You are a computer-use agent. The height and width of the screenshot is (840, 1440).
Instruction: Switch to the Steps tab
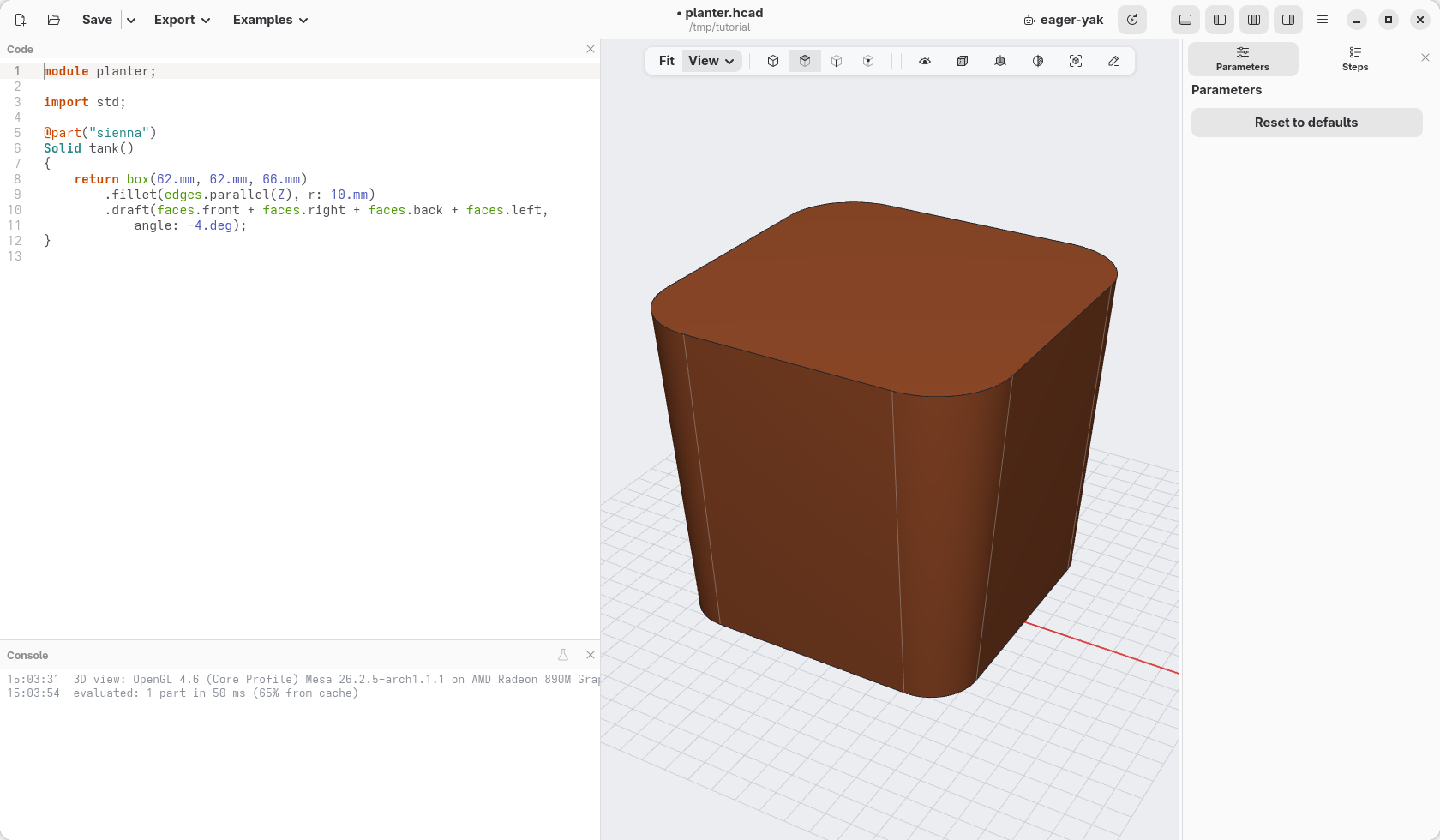[x=1355, y=59]
